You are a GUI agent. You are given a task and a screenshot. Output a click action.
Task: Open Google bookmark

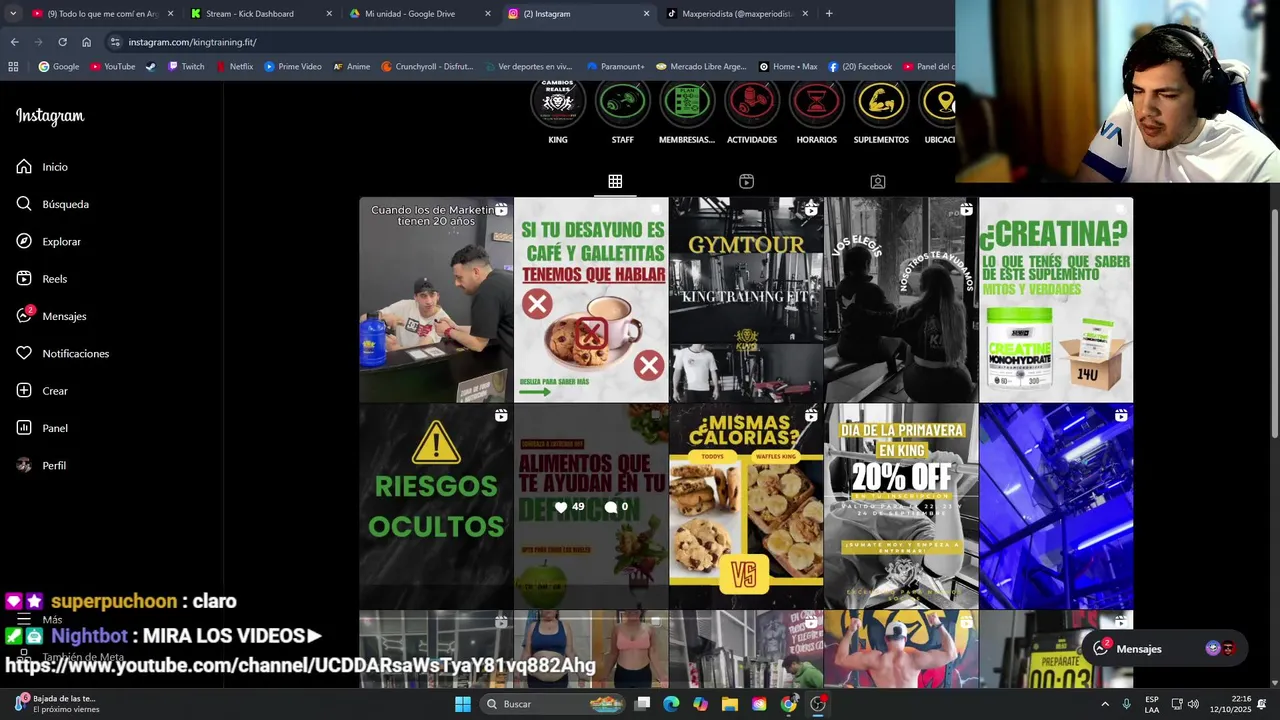point(58,67)
